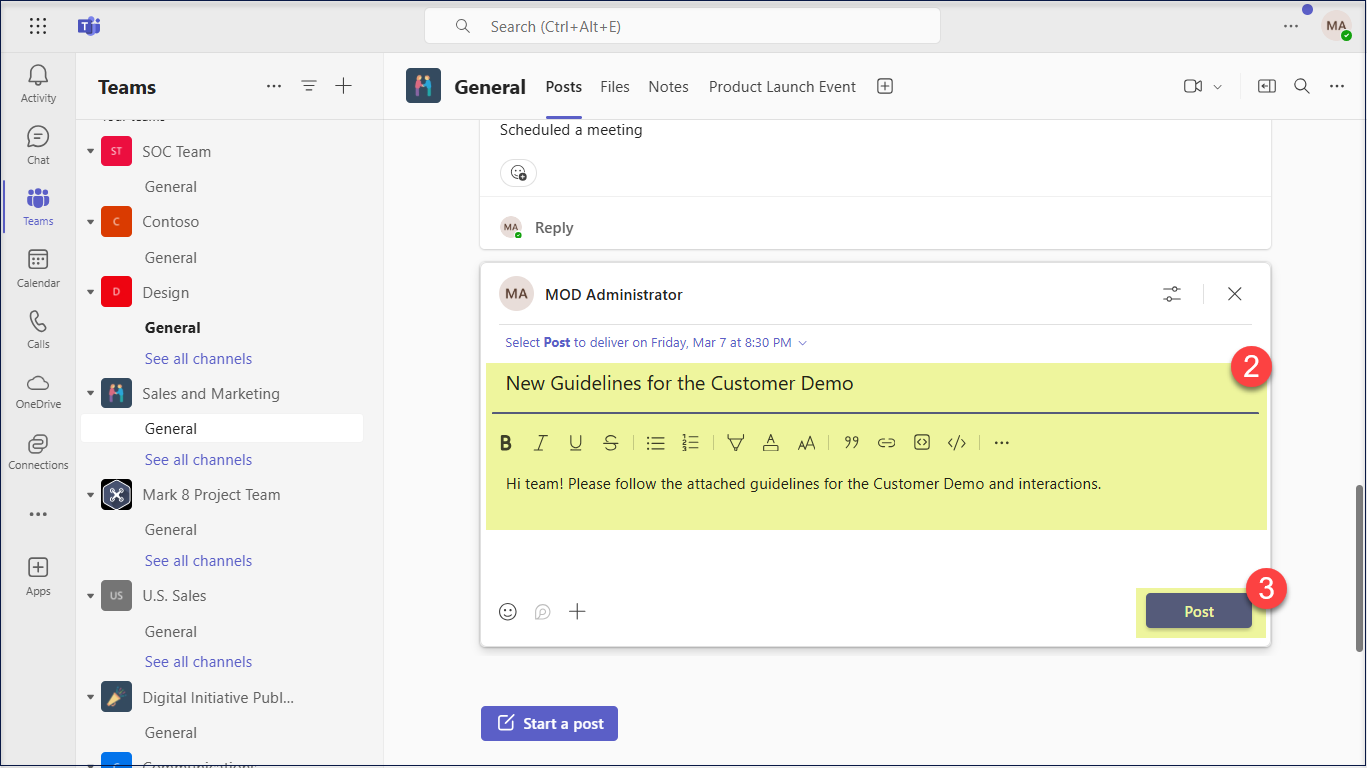Switch to the Files tab
Image resolution: width=1367 pixels, height=768 pixels.
click(x=615, y=87)
